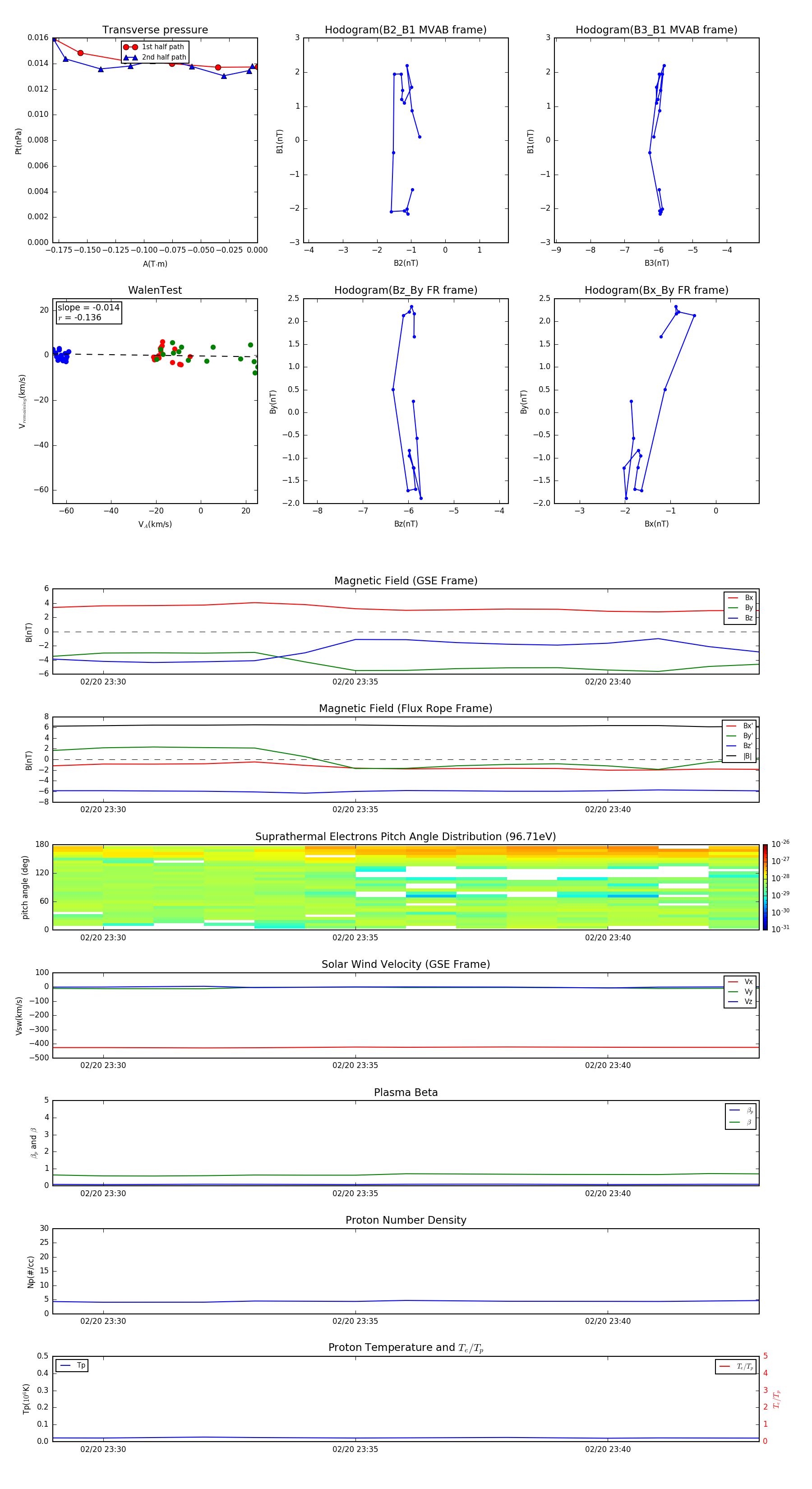Click the "Bx(nT)" x-axis label
The image size is (812, 1489).
pyautogui.click(x=656, y=524)
